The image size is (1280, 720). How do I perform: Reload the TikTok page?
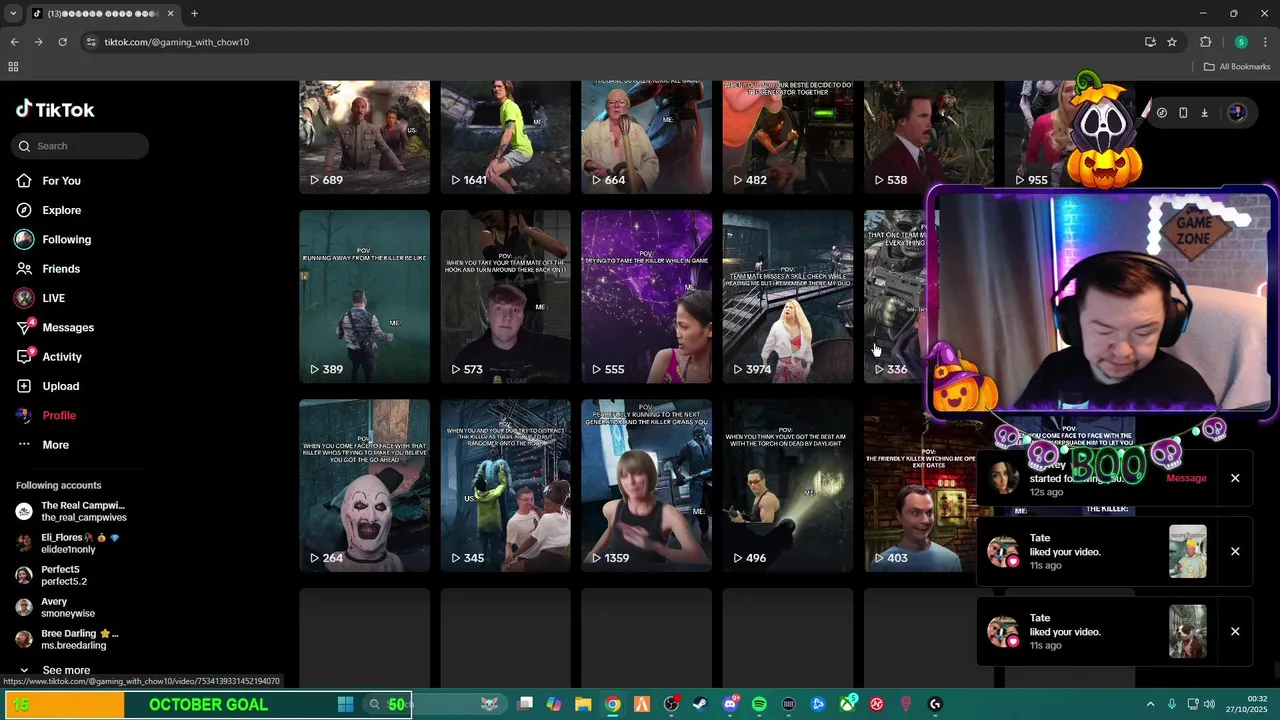pos(62,42)
